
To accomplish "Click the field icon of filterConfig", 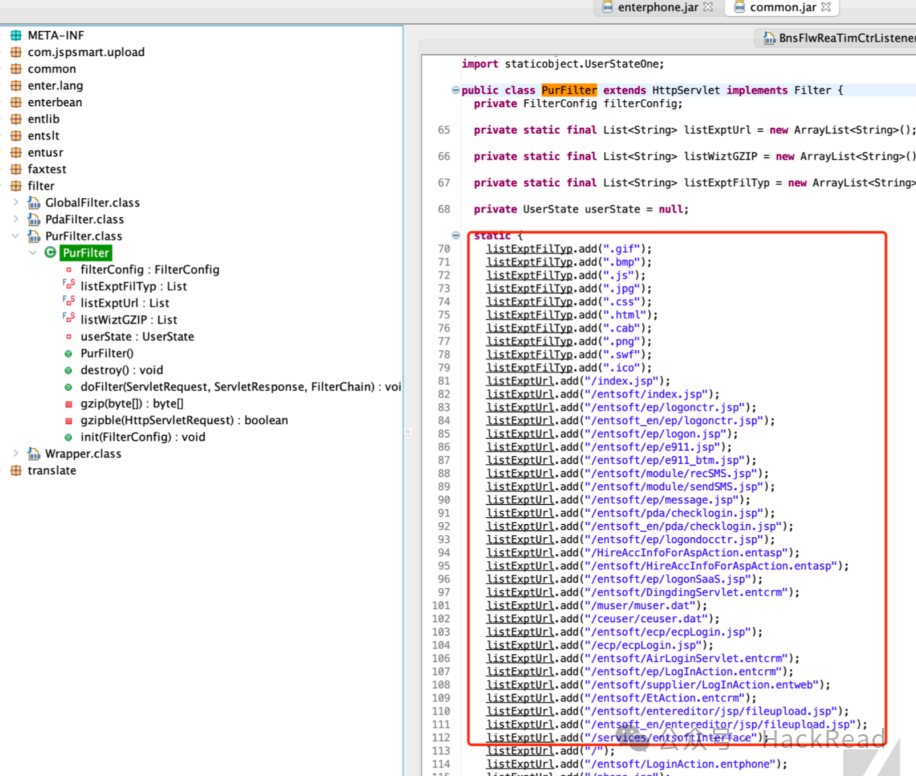I will [68, 270].
